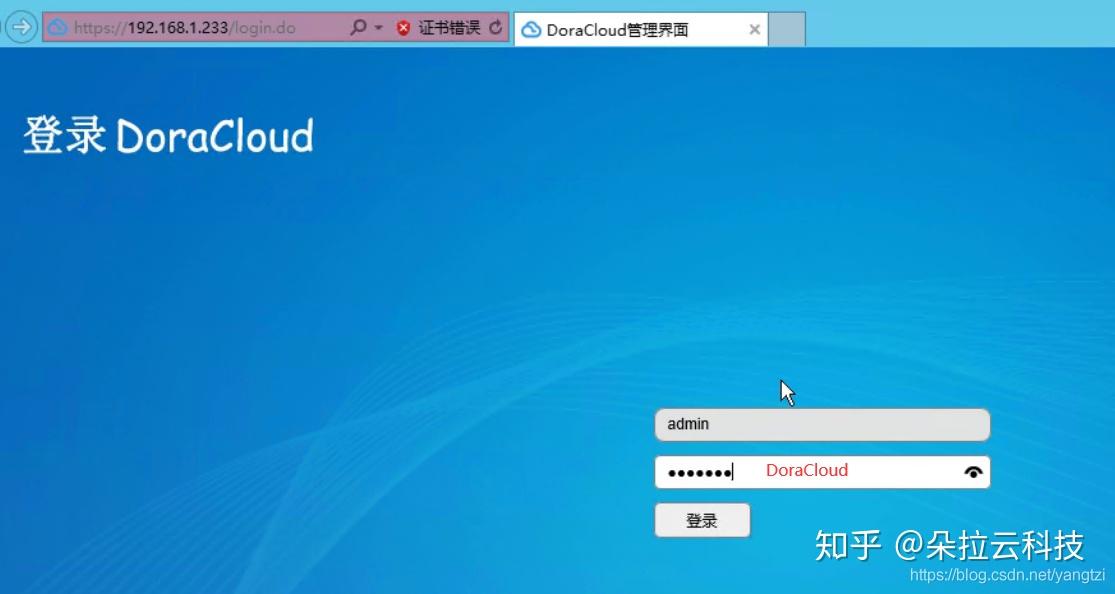1115x594 pixels.
Task: Click the 登录 login button
Action: (702, 520)
